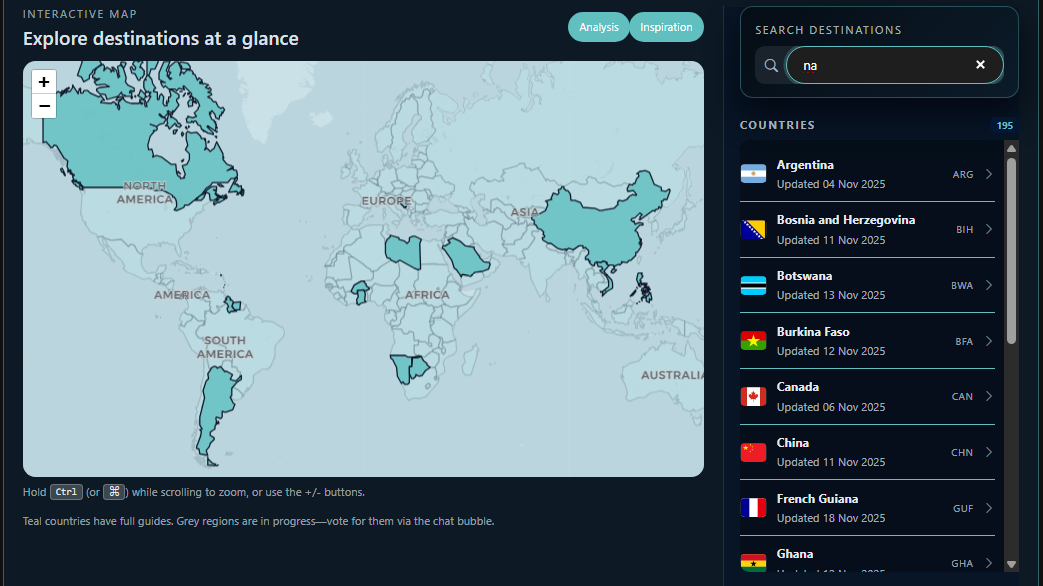Image resolution: width=1043 pixels, height=586 pixels.
Task: Click the Ghana flag icon
Action: tap(754, 563)
